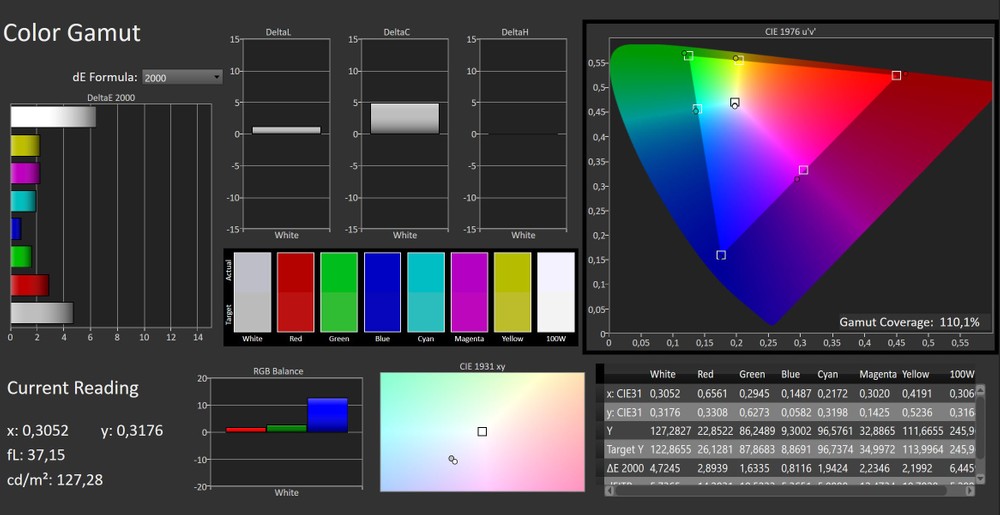This screenshot has height=515, width=1000.
Task: Click the DeltaC bar for White
Action: pyautogui.click(x=405, y=118)
